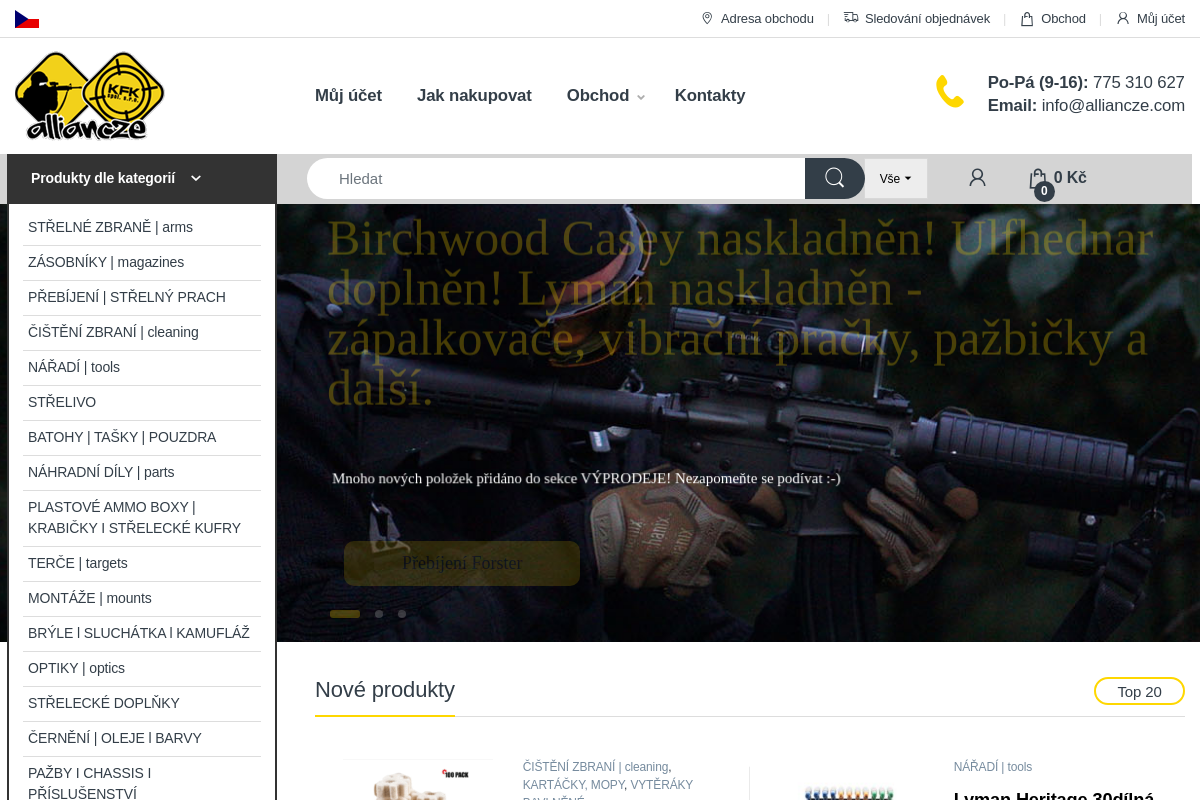Click the user account icon beside the cart
This screenshot has width=1200, height=800.
(976, 177)
